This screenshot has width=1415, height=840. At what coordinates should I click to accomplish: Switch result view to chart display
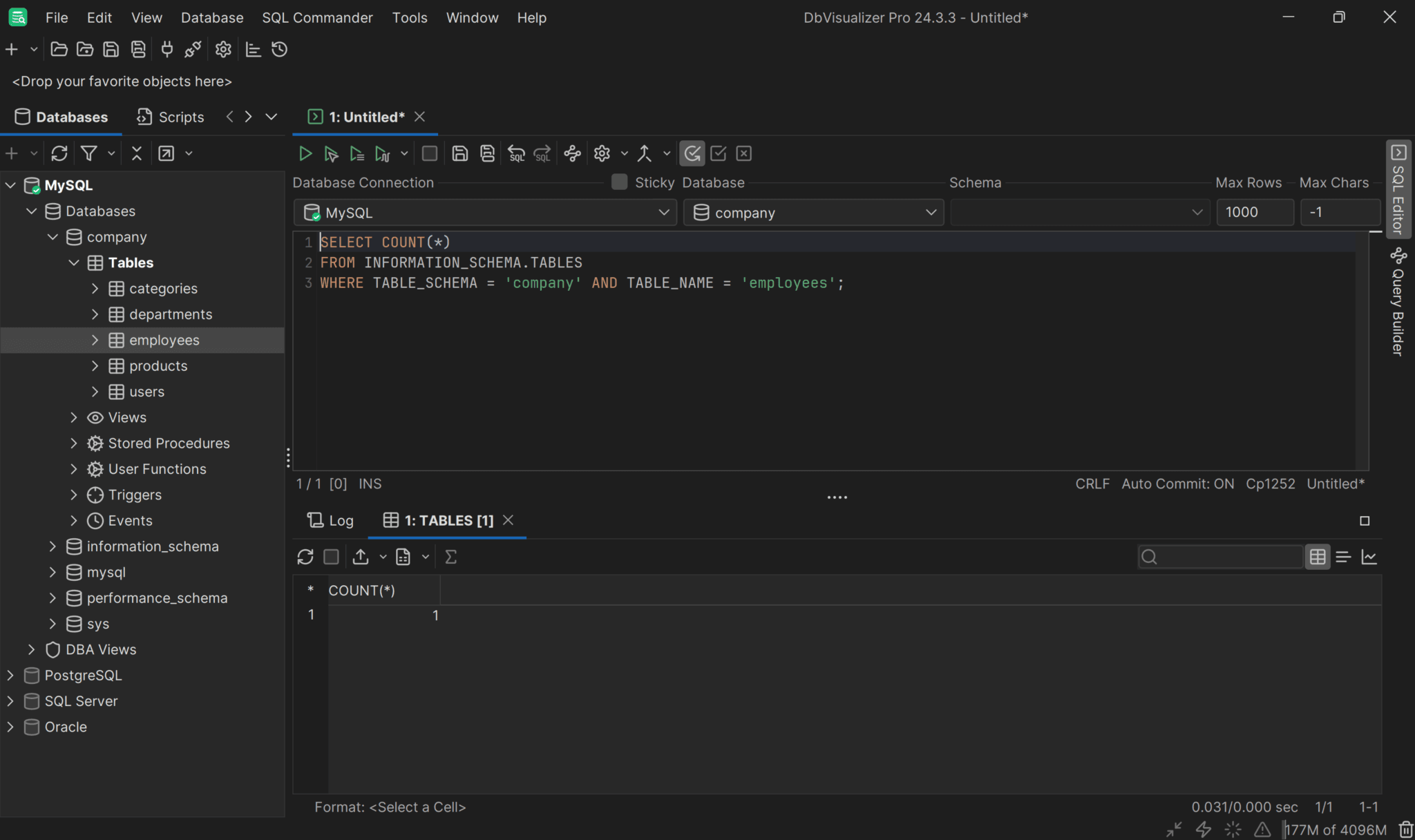(1370, 556)
